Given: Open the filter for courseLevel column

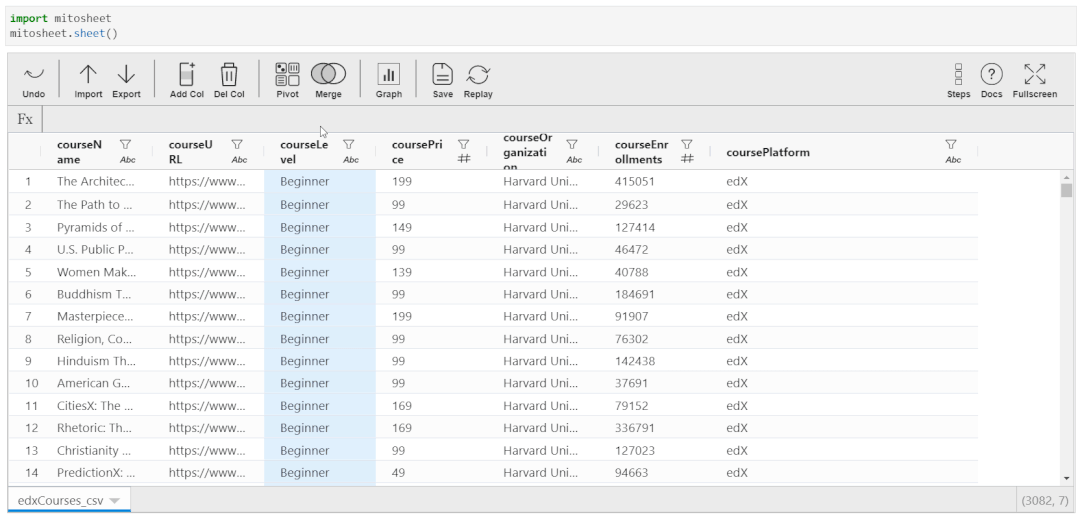Looking at the screenshot, I should [x=349, y=145].
